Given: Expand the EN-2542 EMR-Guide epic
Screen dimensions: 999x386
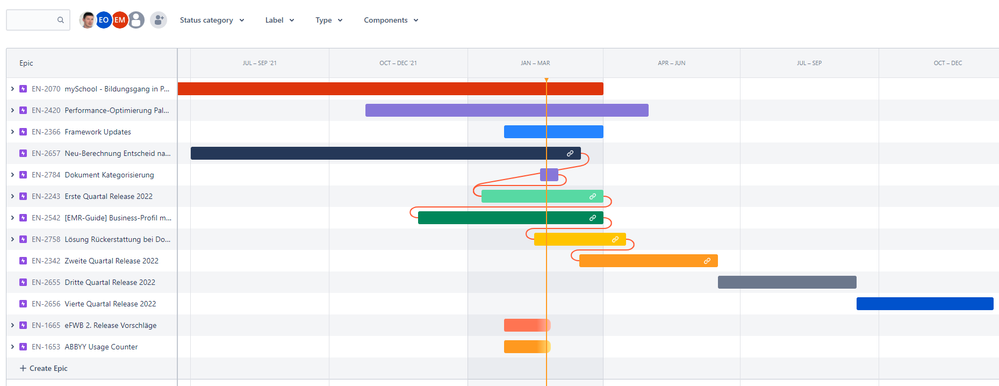Looking at the screenshot, I should (12, 218).
